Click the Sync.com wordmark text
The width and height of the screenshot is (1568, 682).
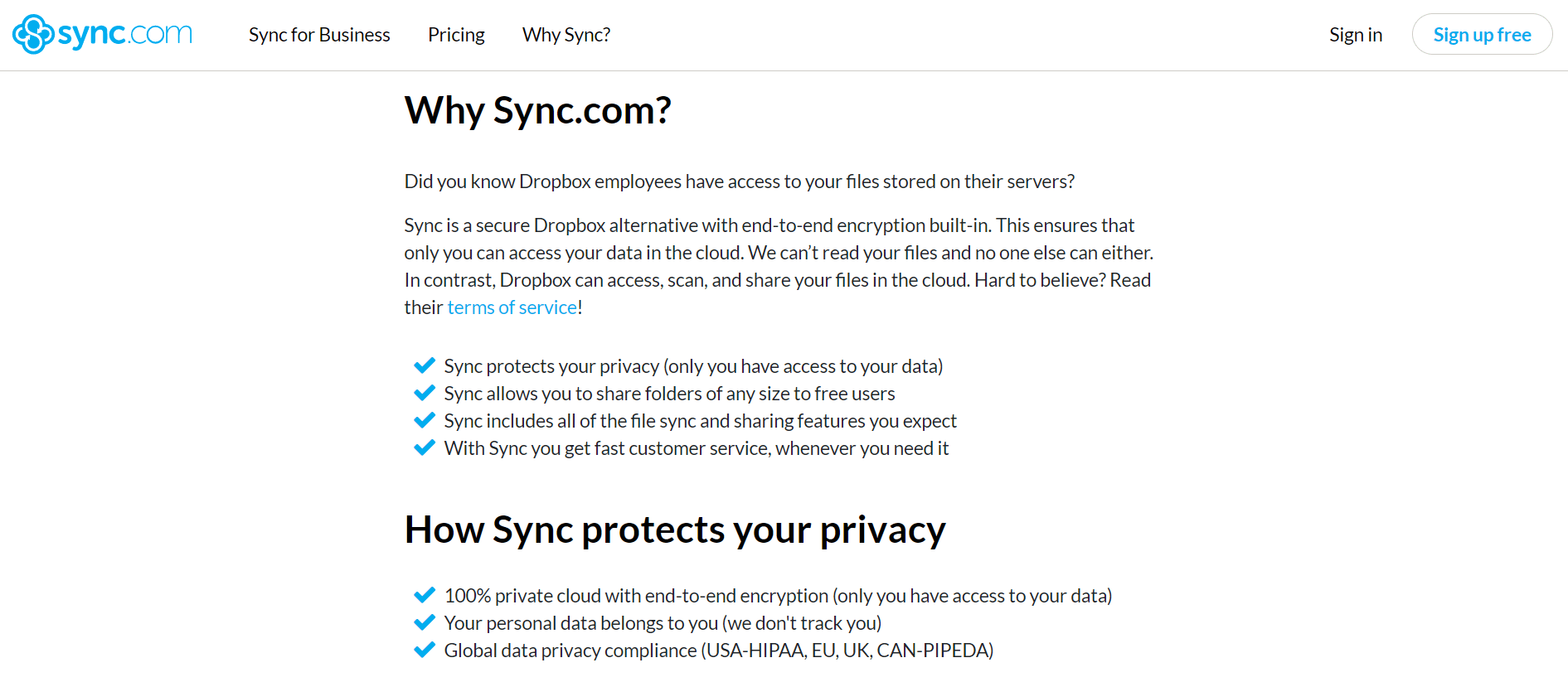pos(120,34)
